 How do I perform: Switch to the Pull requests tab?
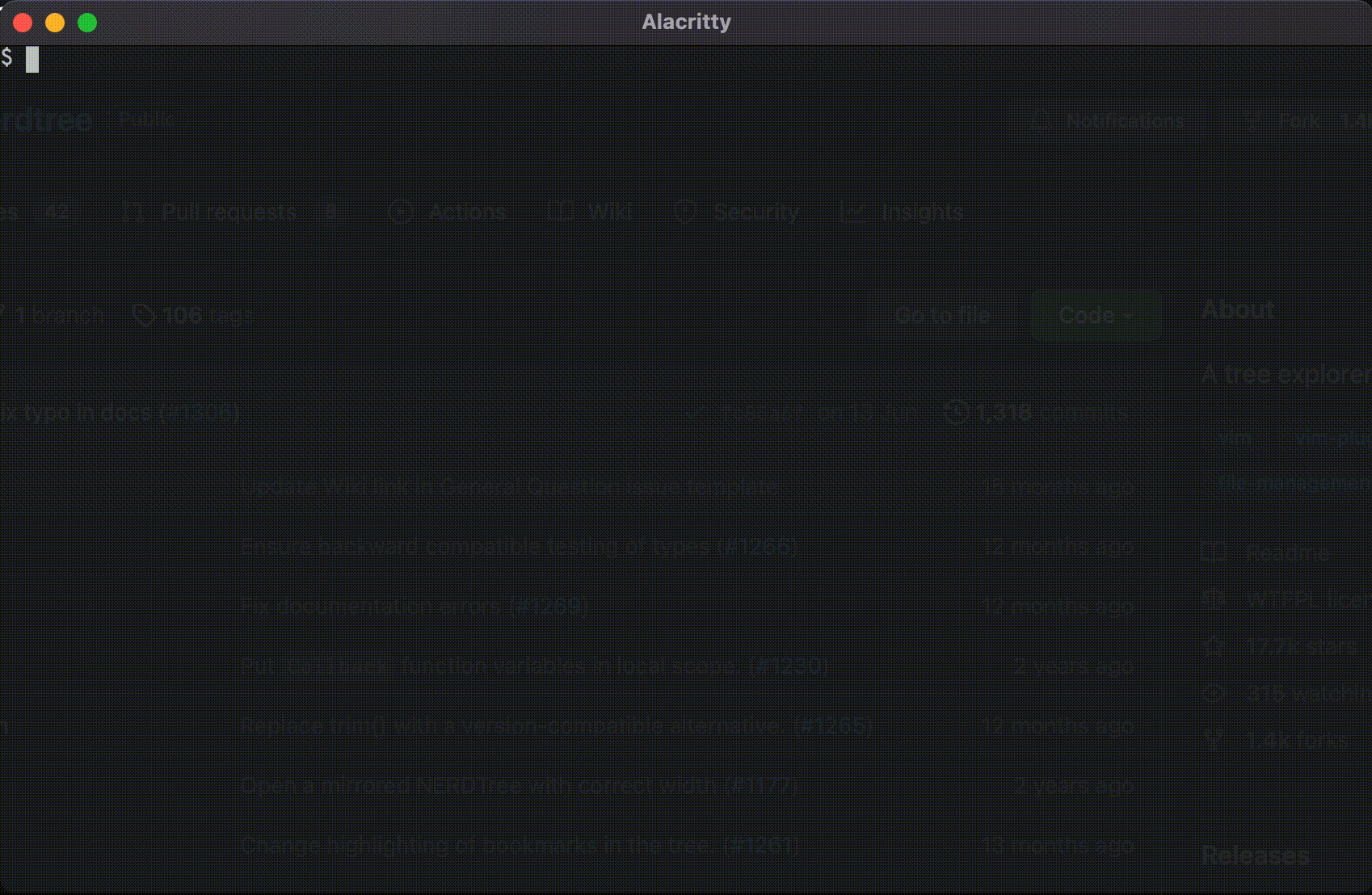point(229,212)
